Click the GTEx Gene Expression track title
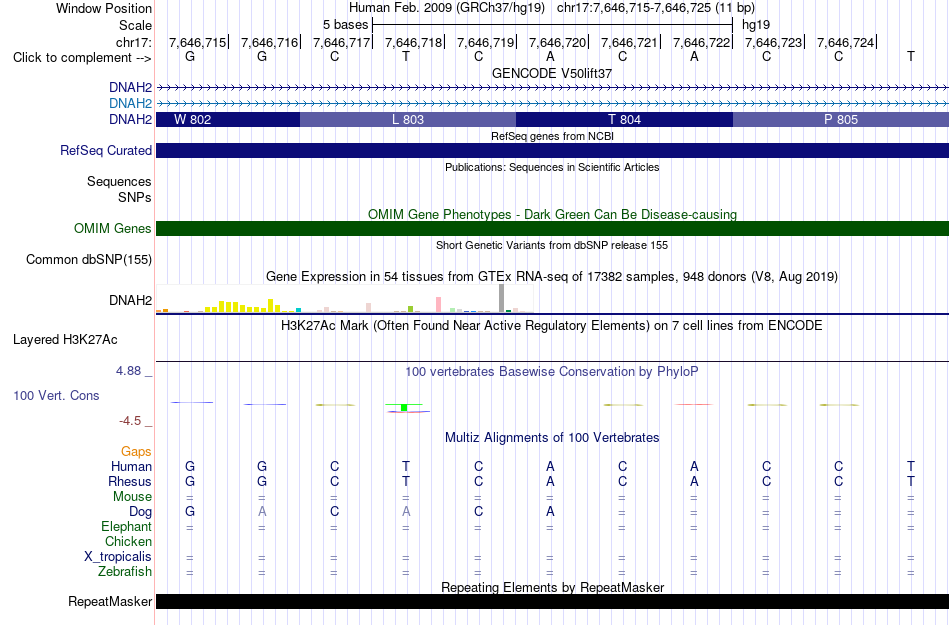Screen dimensions: 950x625 [552, 277]
